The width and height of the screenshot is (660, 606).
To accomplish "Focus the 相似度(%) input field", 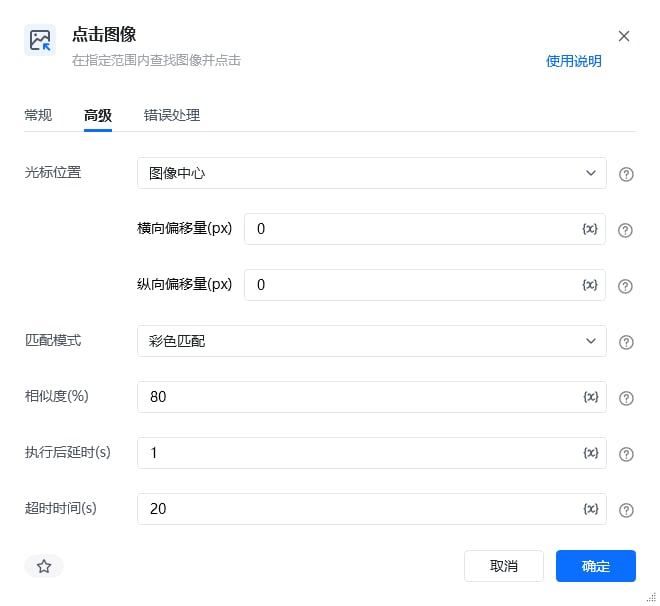I will pyautogui.click(x=372, y=397).
